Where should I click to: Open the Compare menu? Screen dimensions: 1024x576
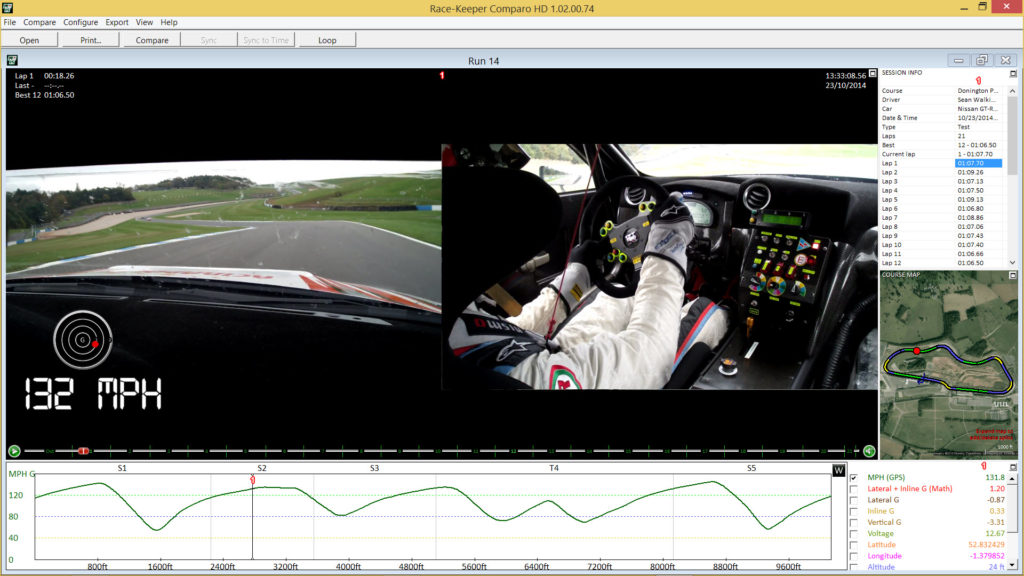click(x=39, y=22)
